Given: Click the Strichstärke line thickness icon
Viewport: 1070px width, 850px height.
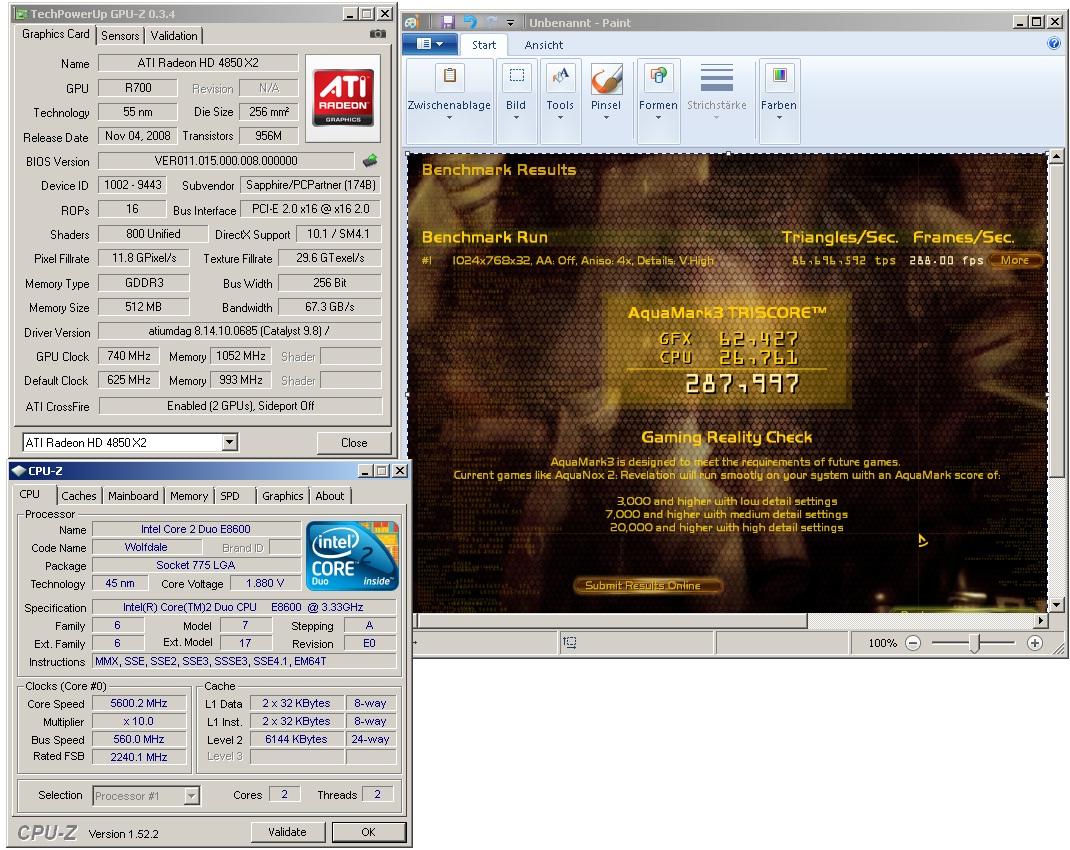Looking at the screenshot, I should click(x=717, y=77).
